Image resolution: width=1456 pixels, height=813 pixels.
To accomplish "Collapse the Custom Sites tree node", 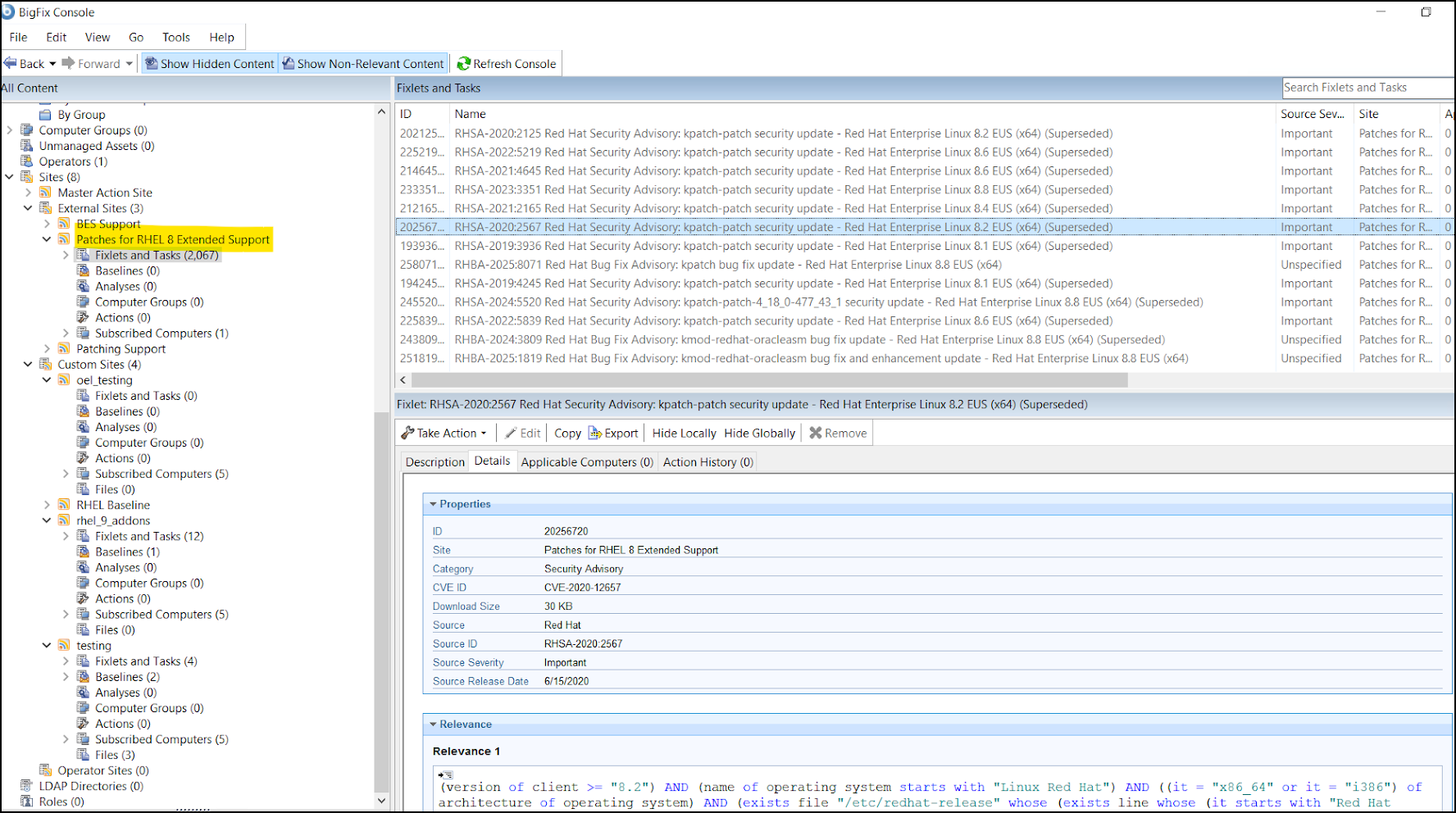I will (28, 364).
